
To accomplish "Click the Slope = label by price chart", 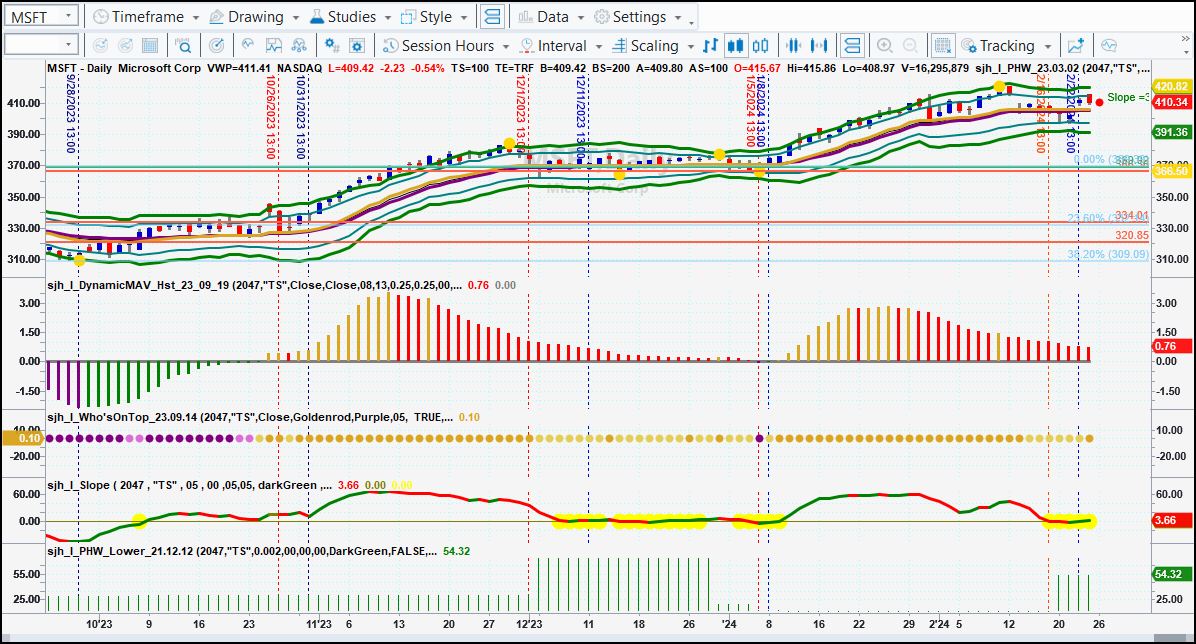I will [x=1128, y=97].
